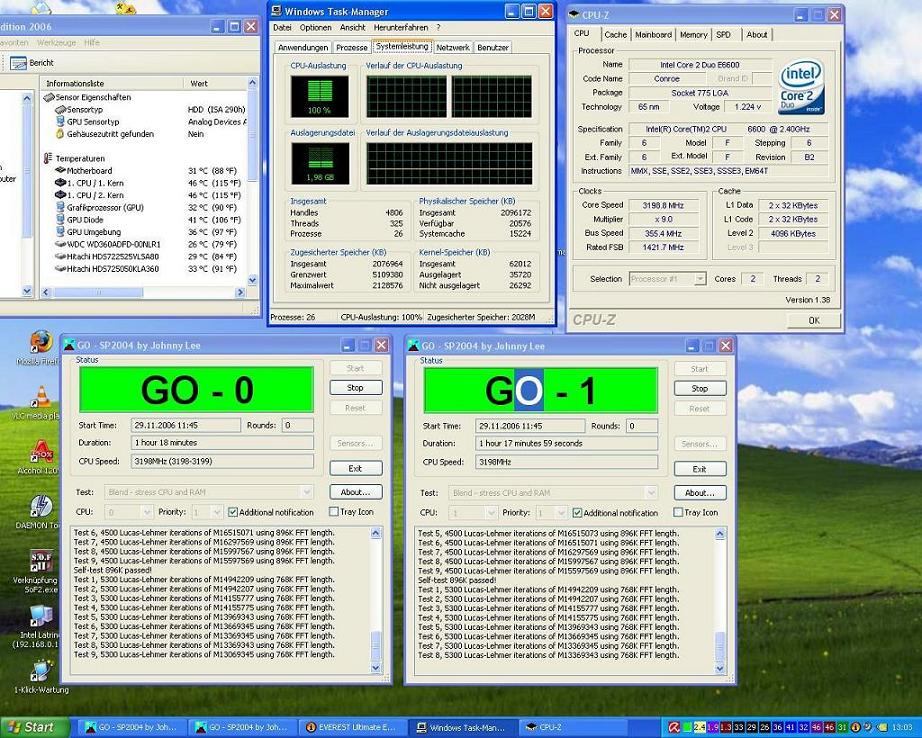Click the thermometer icon beside Temperaturen
Viewport: 922px width, 738px height.
click(x=48, y=158)
